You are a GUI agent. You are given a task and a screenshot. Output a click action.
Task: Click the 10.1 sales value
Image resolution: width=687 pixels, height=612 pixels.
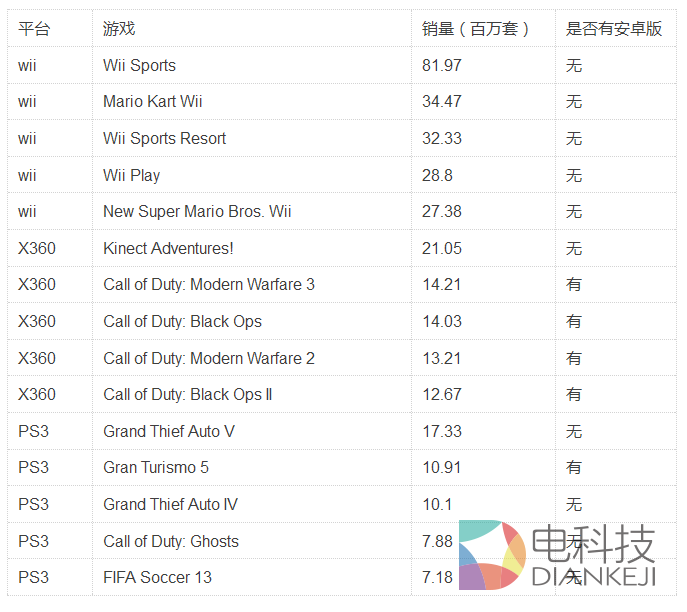click(437, 504)
